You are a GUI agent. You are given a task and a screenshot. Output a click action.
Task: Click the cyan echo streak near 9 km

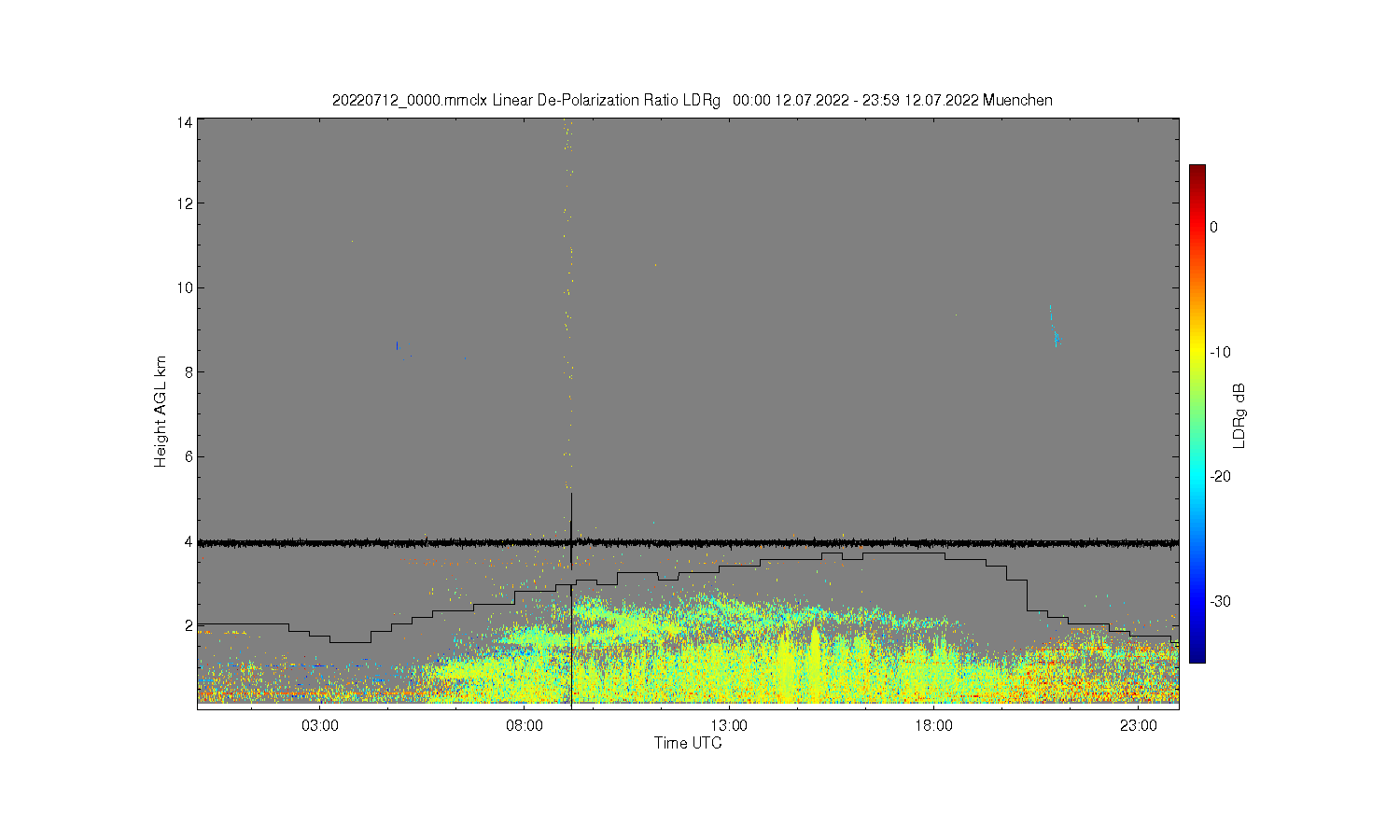coord(1055,327)
